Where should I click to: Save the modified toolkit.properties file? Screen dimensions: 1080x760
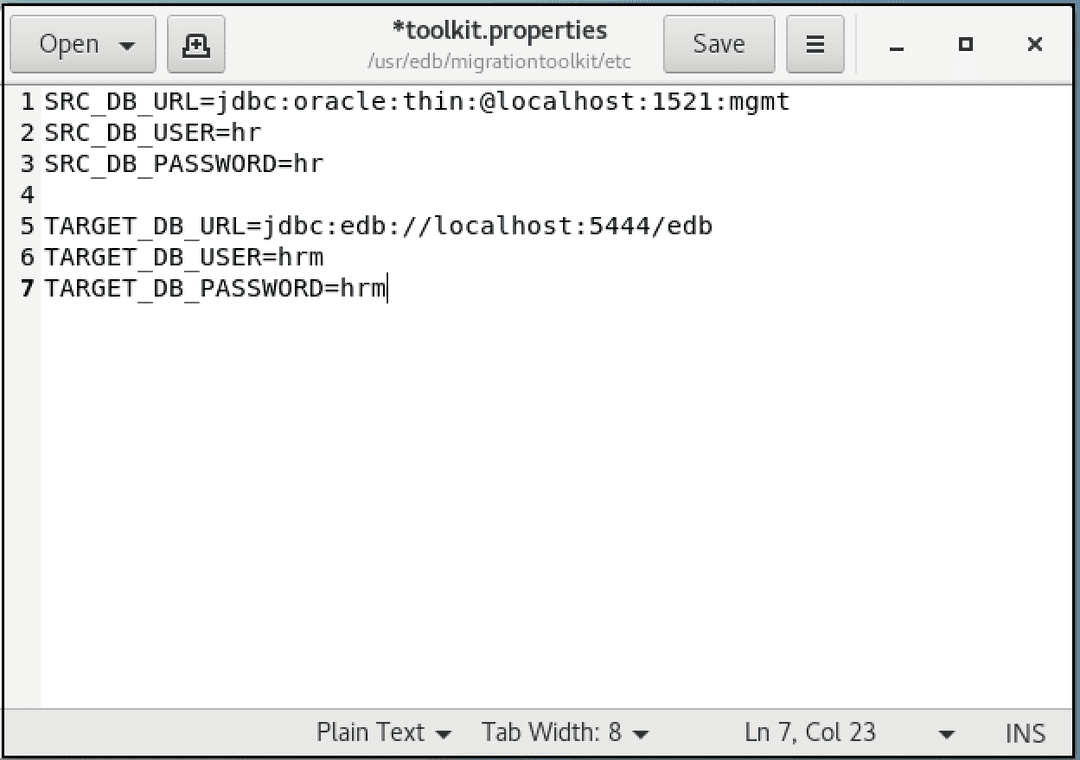click(x=718, y=44)
